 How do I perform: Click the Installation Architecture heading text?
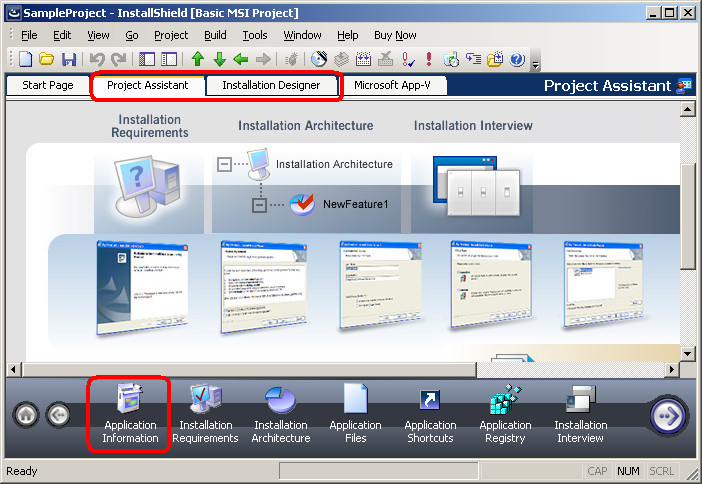tap(305, 125)
